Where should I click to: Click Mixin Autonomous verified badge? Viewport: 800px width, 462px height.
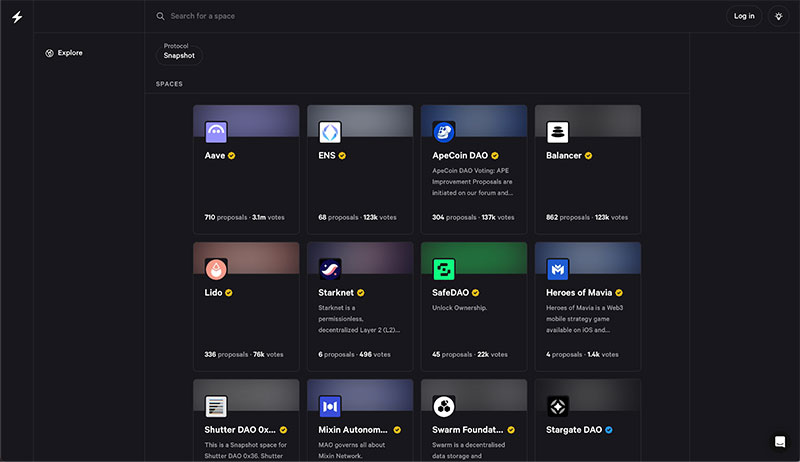coord(397,430)
